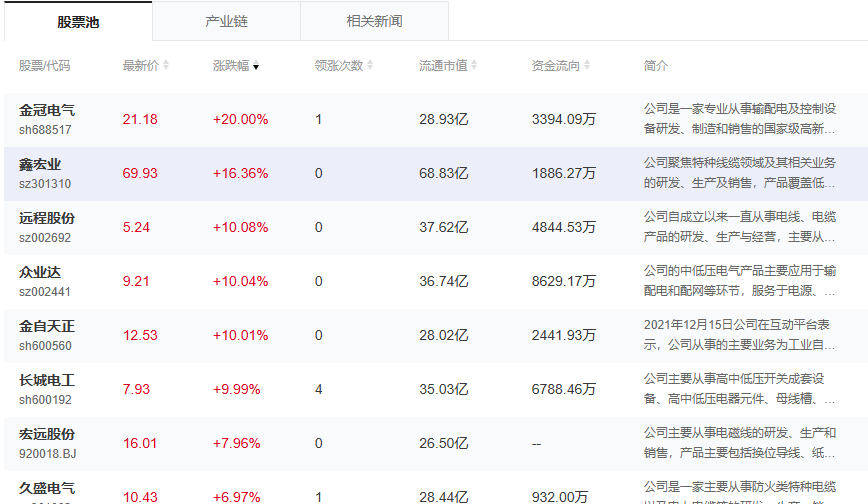The width and height of the screenshot is (868, 504).
Task: Click market cap 35.03亿
Action: [443, 389]
